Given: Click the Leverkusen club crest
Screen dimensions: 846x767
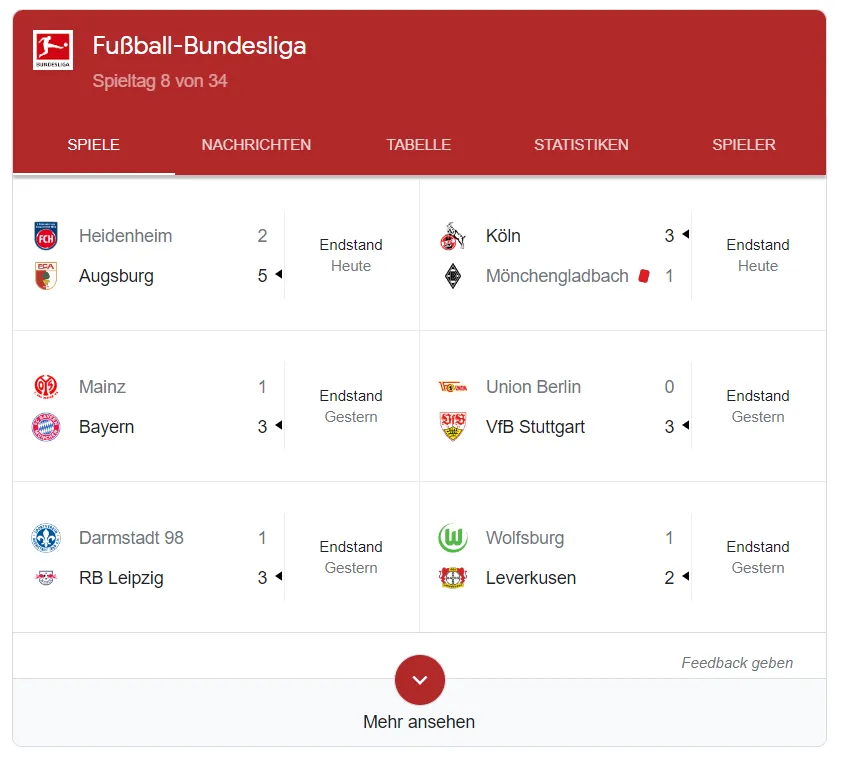Looking at the screenshot, I should click(453, 578).
